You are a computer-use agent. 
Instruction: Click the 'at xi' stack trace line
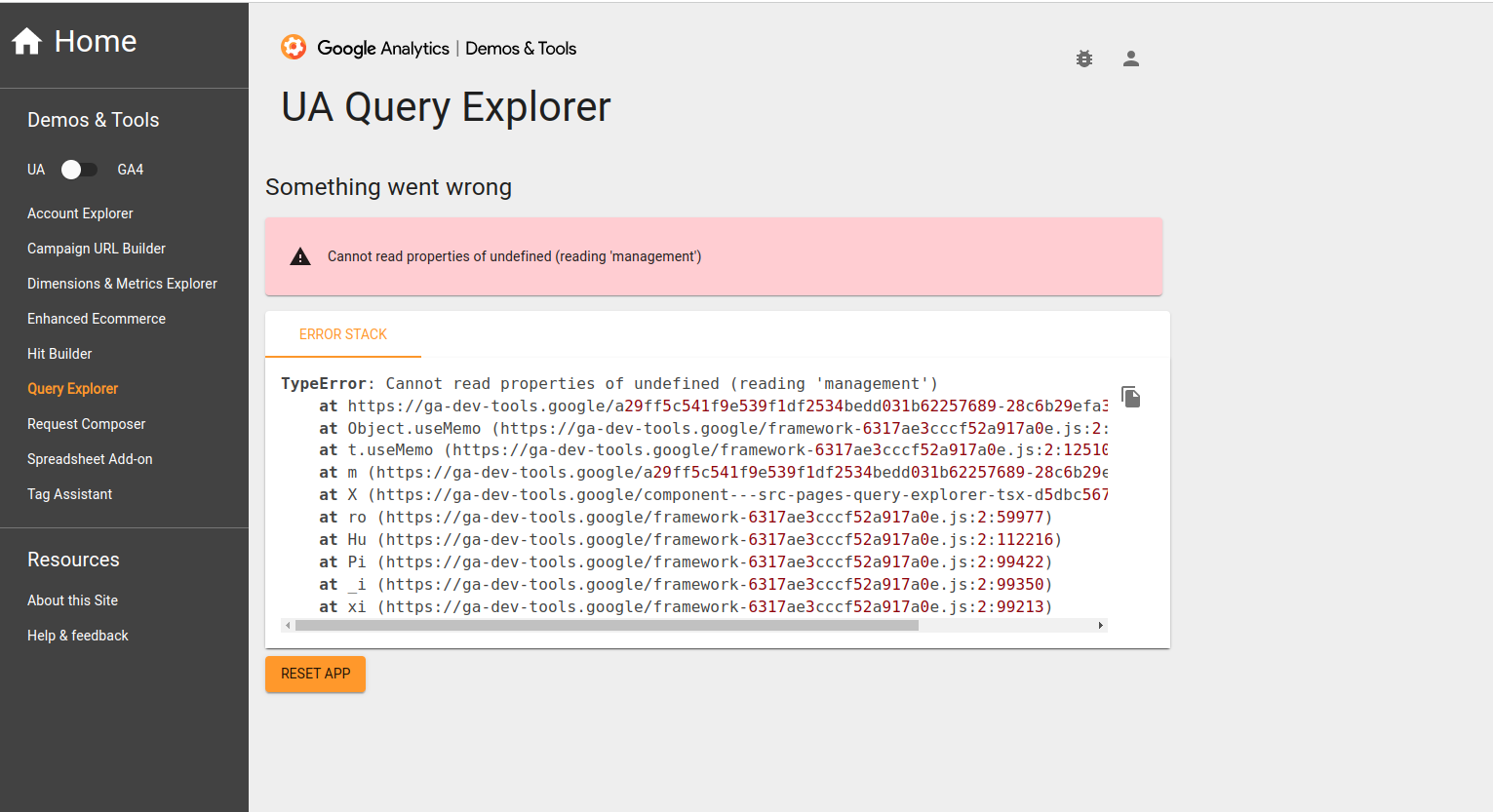[686, 607]
